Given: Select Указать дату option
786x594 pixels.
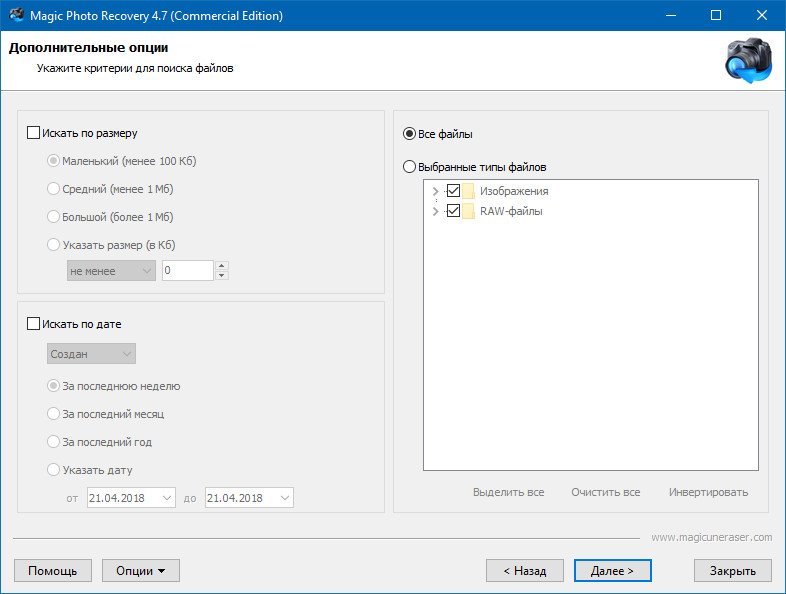Looking at the screenshot, I should tap(53, 470).
